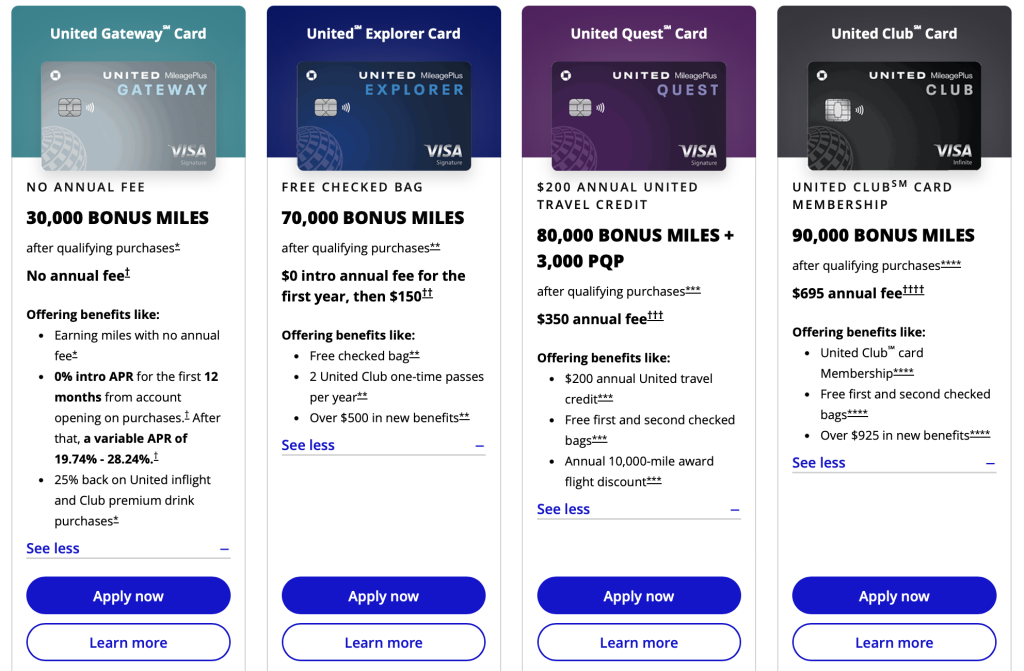Learn more about United Gateway Card
The height and width of the screenshot is (671, 1024).
pos(129,642)
